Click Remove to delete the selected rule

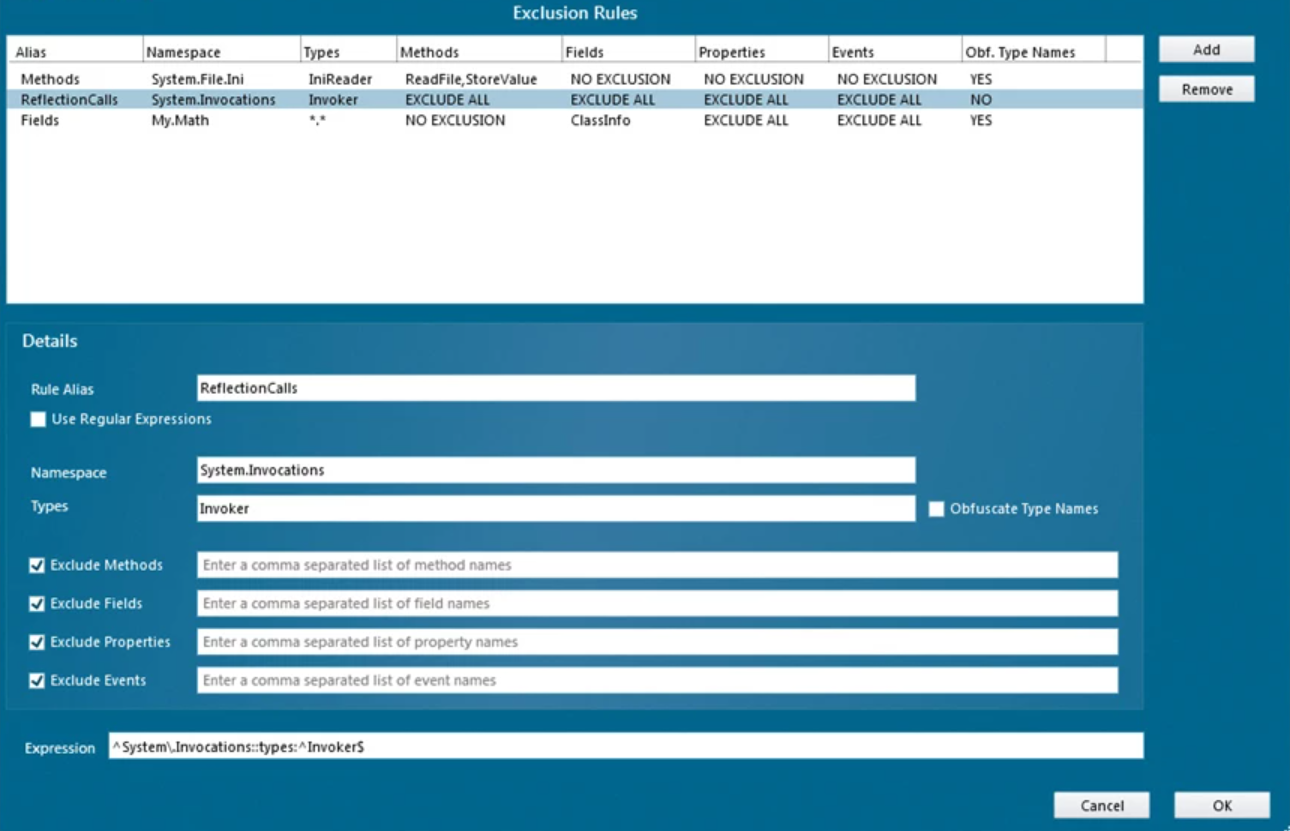1205,88
